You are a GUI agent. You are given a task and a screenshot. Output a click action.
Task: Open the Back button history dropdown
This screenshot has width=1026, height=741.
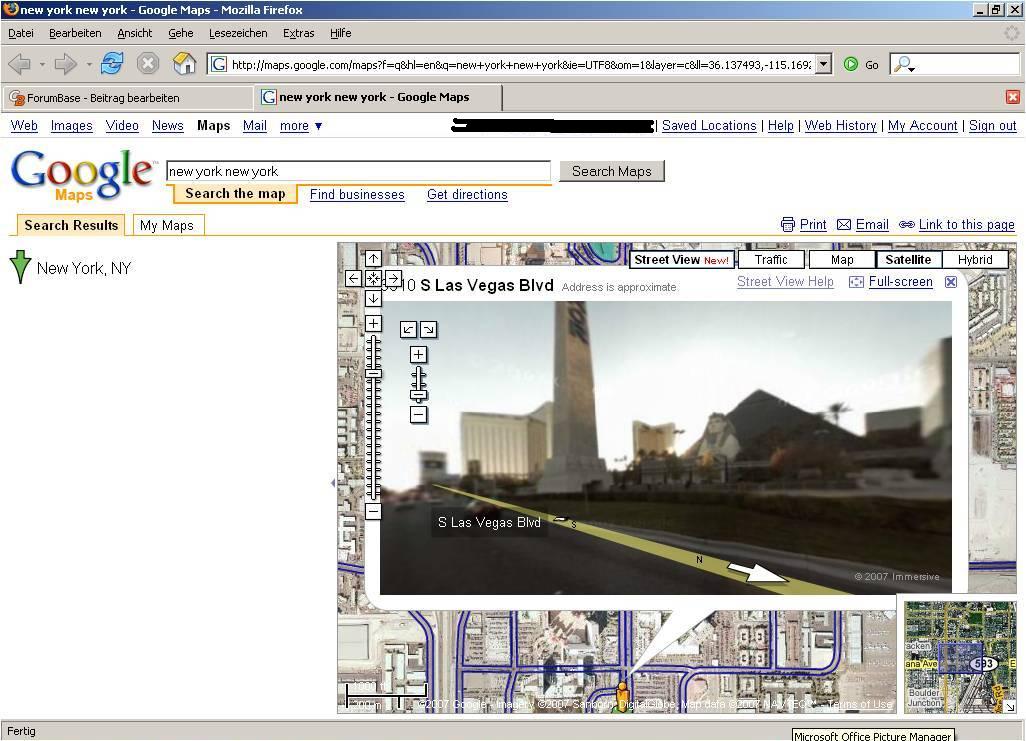pyautogui.click(x=42, y=64)
